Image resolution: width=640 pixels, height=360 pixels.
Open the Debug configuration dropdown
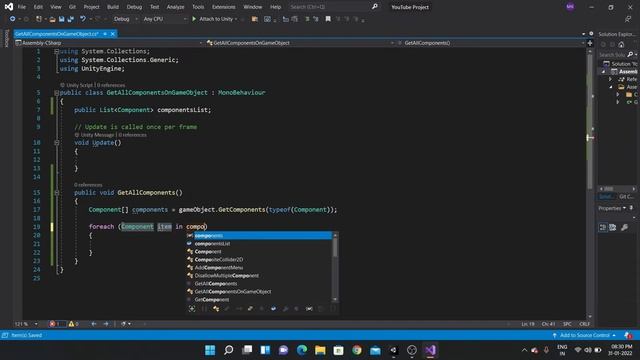pos(125,19)
